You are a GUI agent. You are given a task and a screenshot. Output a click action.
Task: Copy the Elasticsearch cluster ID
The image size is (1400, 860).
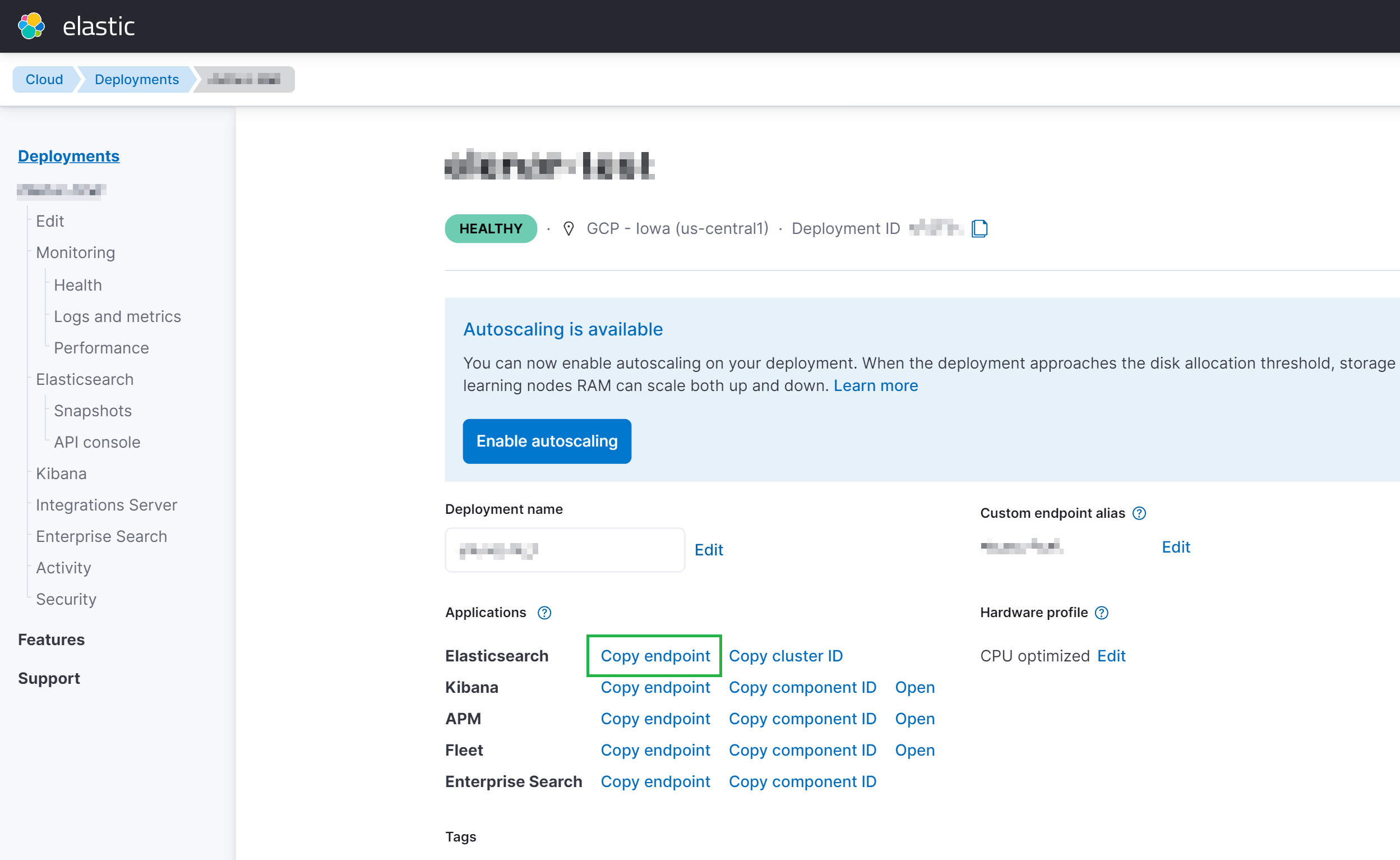(x=786, y=656)
